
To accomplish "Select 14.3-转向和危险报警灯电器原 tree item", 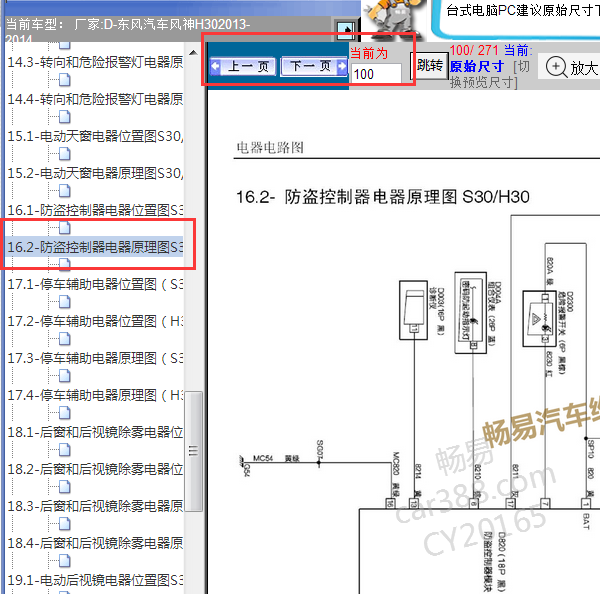I will tap(95, 62).
